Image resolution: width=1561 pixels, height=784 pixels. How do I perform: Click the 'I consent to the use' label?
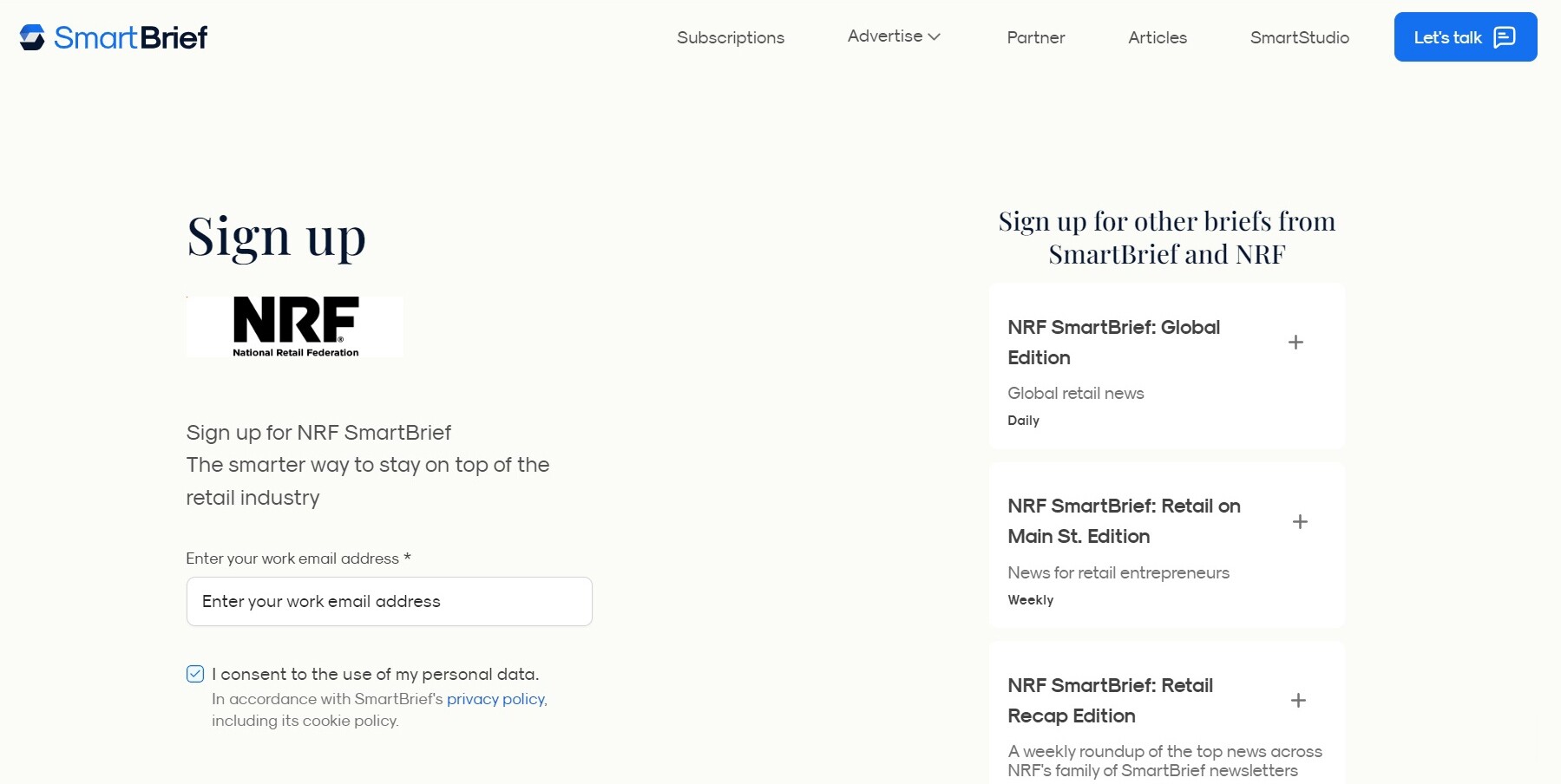coord(376,674)
